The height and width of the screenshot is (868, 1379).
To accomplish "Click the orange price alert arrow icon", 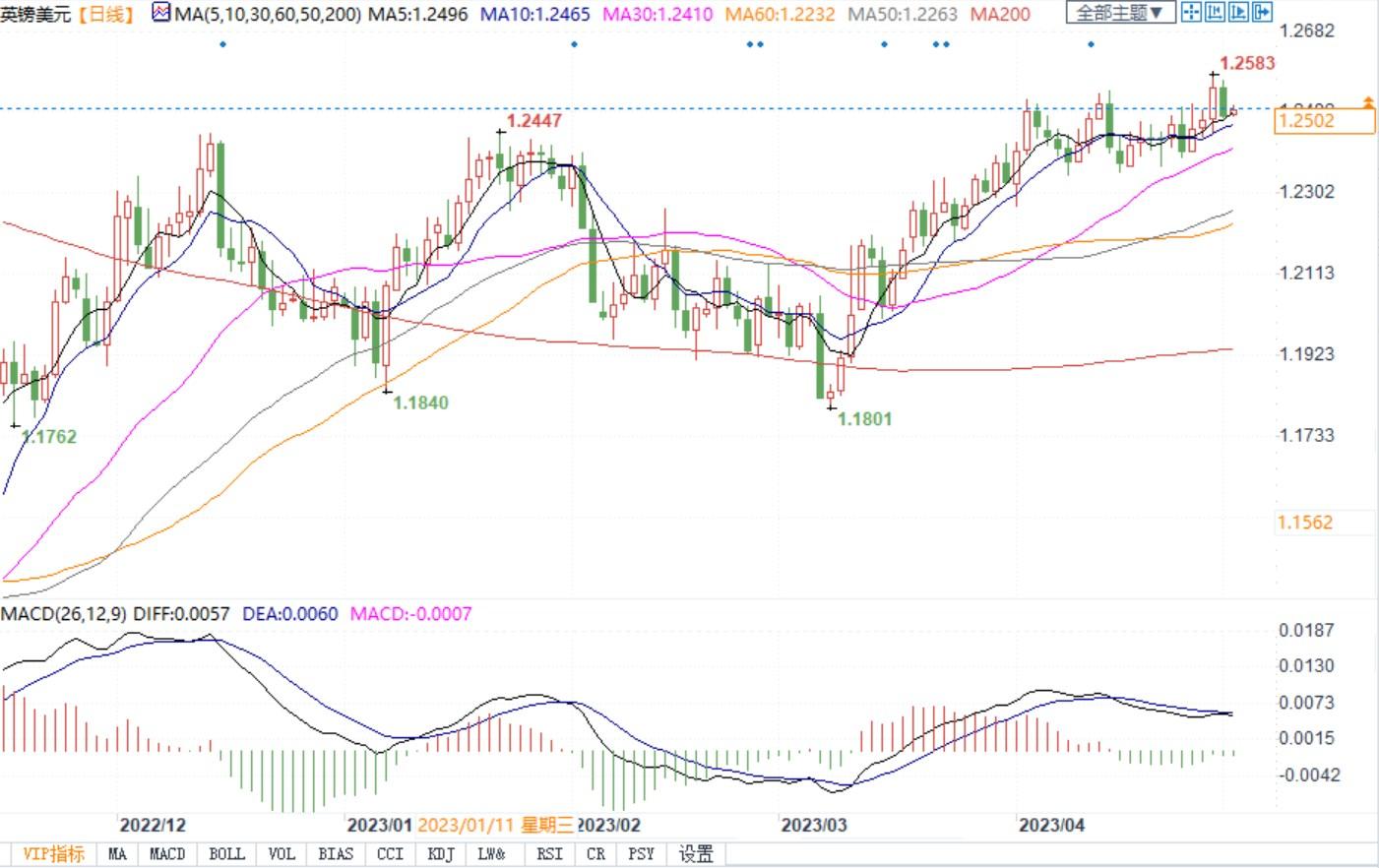I will pyautogui.click(x=1367, y=102).
